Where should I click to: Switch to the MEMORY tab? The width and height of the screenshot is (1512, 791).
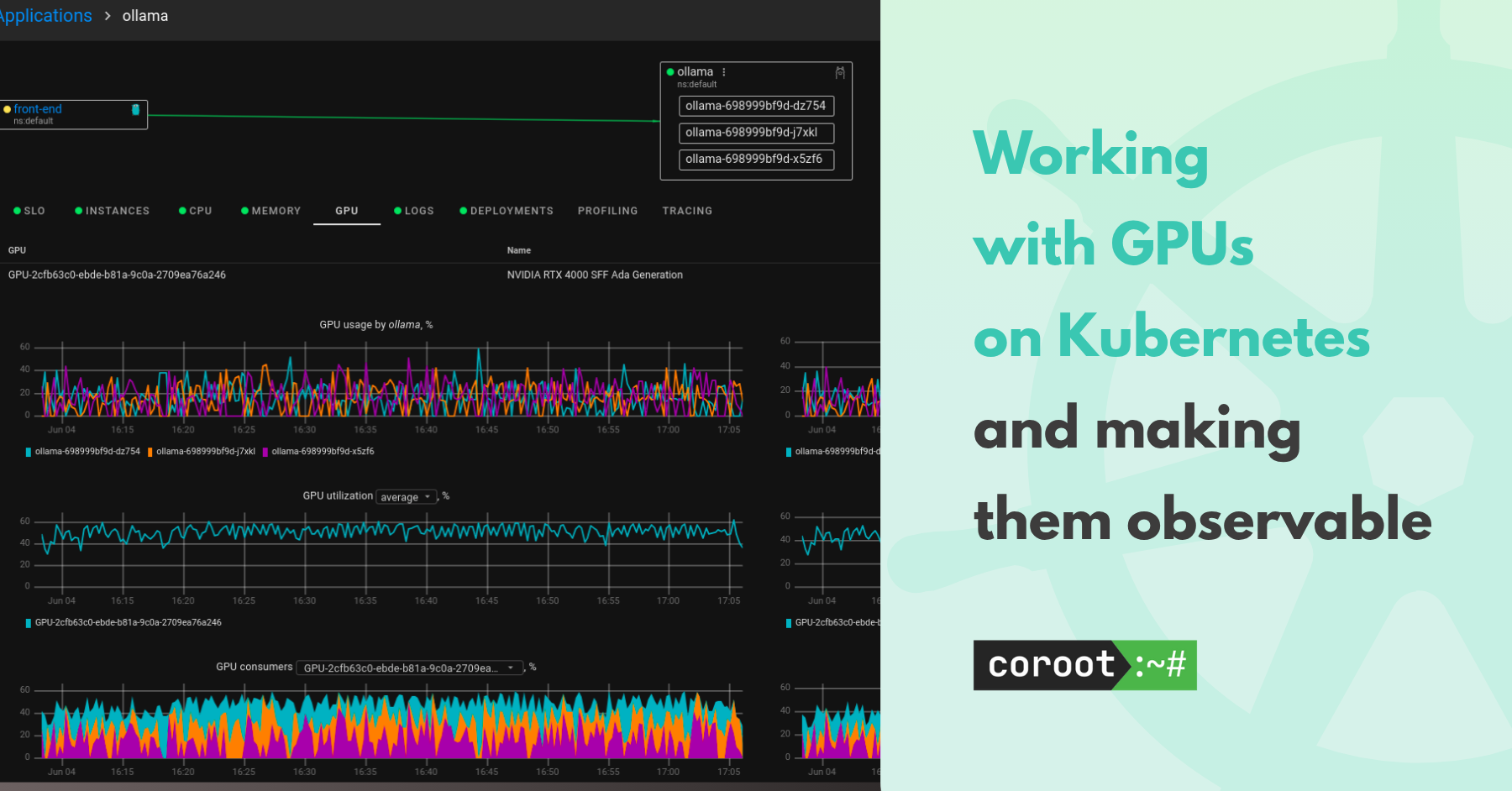coord(270,211)
